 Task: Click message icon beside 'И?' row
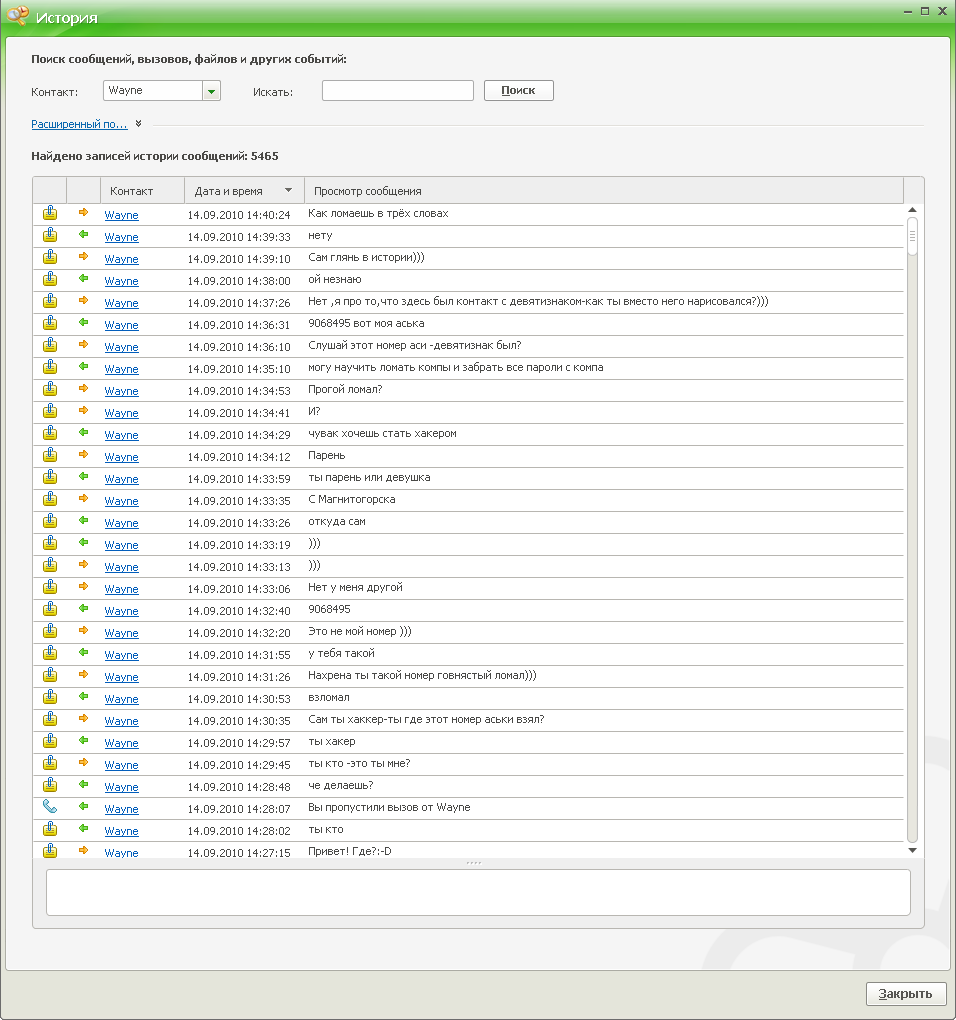pyautogui.click(x=50, y=411)
